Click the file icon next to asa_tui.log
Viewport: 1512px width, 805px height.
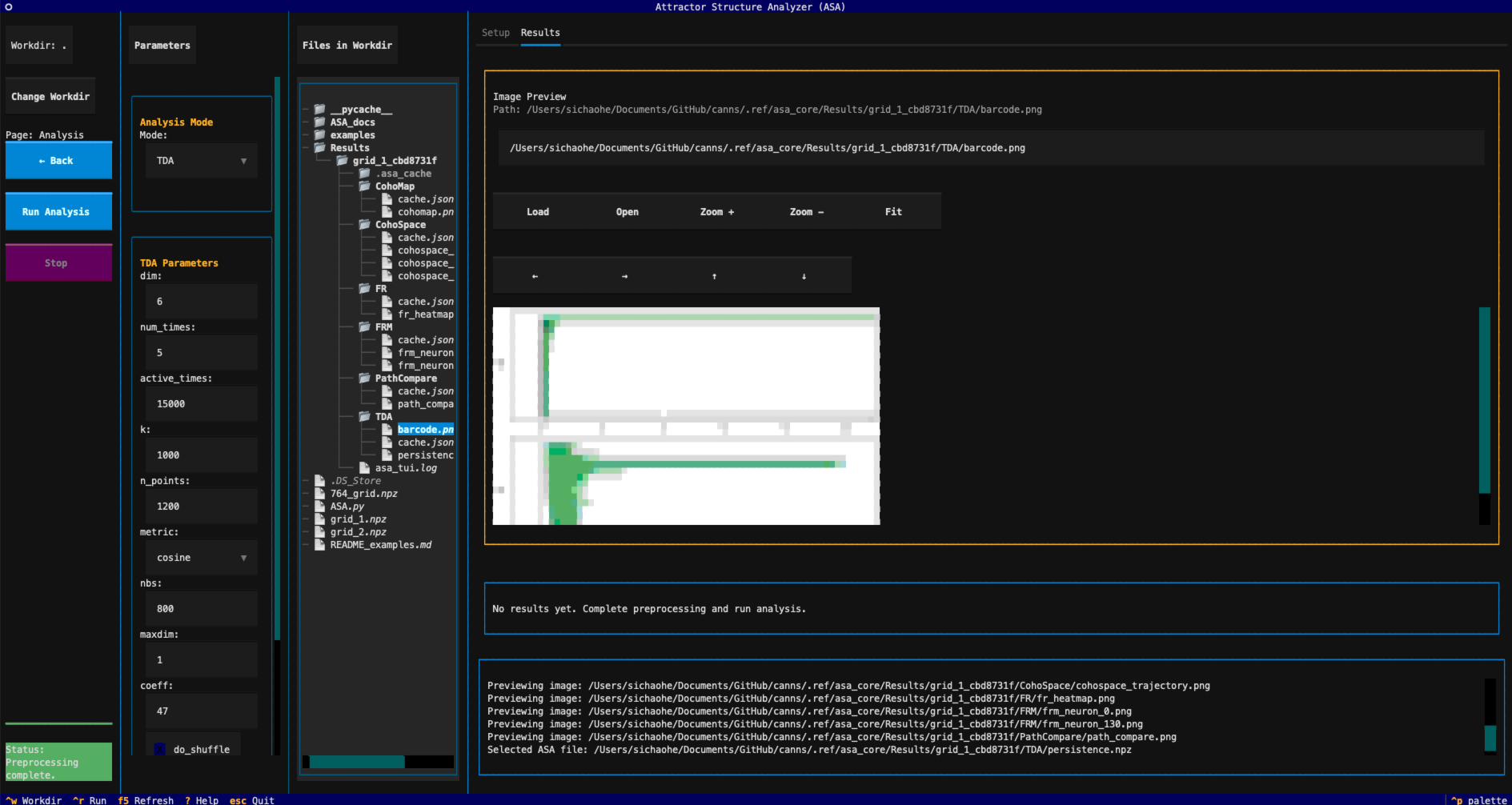(365, 468)
